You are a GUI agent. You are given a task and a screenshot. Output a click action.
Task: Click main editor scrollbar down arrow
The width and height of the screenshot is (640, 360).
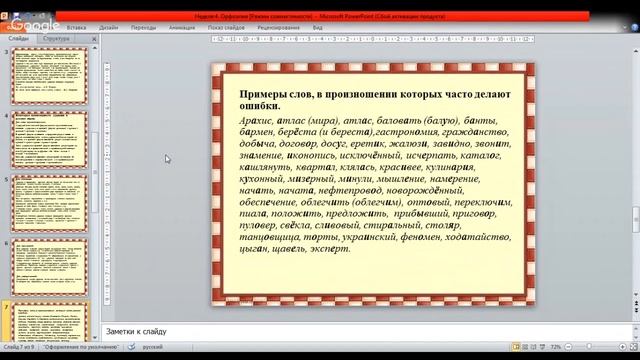click(x=636, y=295)
